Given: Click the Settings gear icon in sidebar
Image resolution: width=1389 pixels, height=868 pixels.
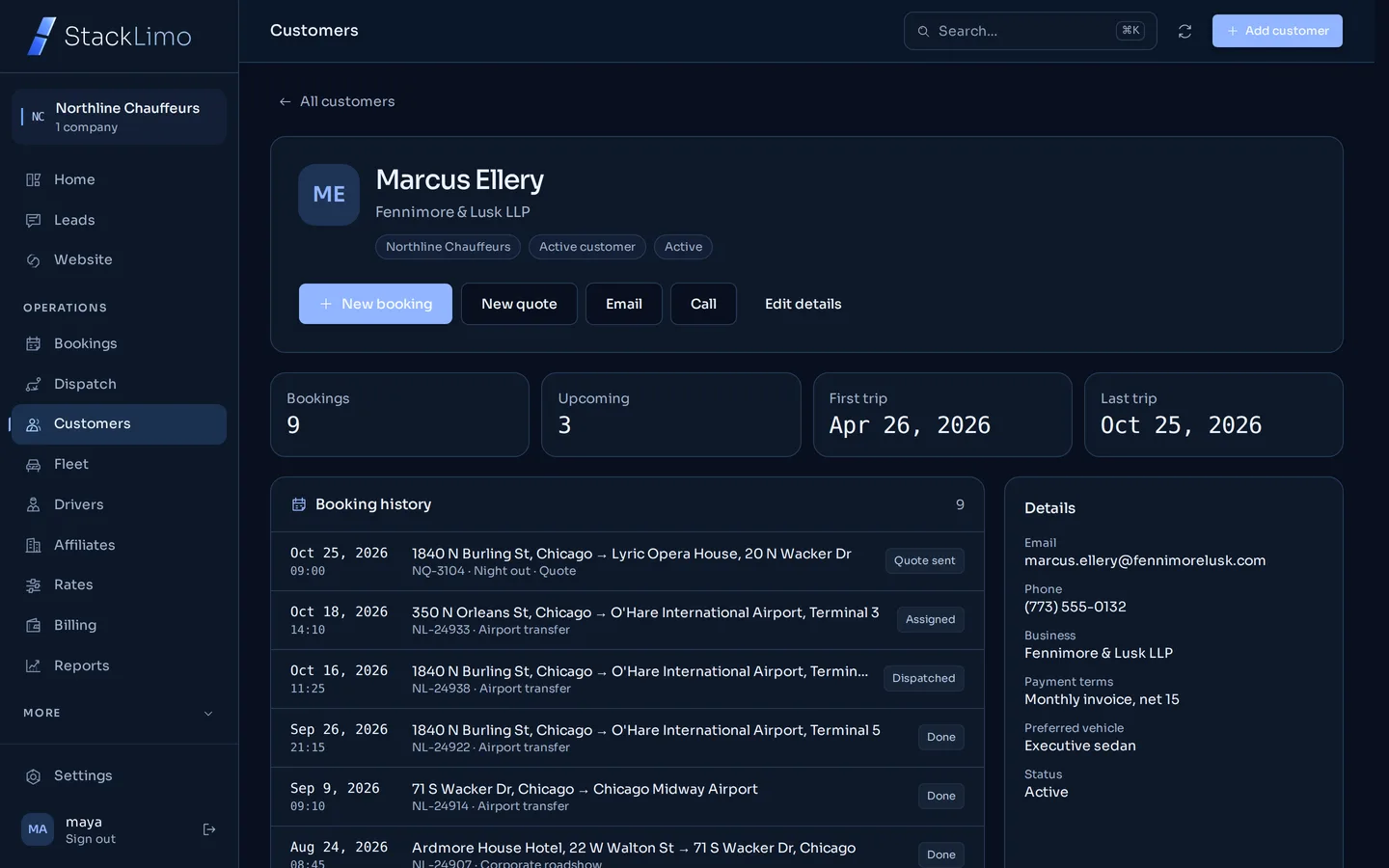Looking at the screenshot, I should 33,776.
